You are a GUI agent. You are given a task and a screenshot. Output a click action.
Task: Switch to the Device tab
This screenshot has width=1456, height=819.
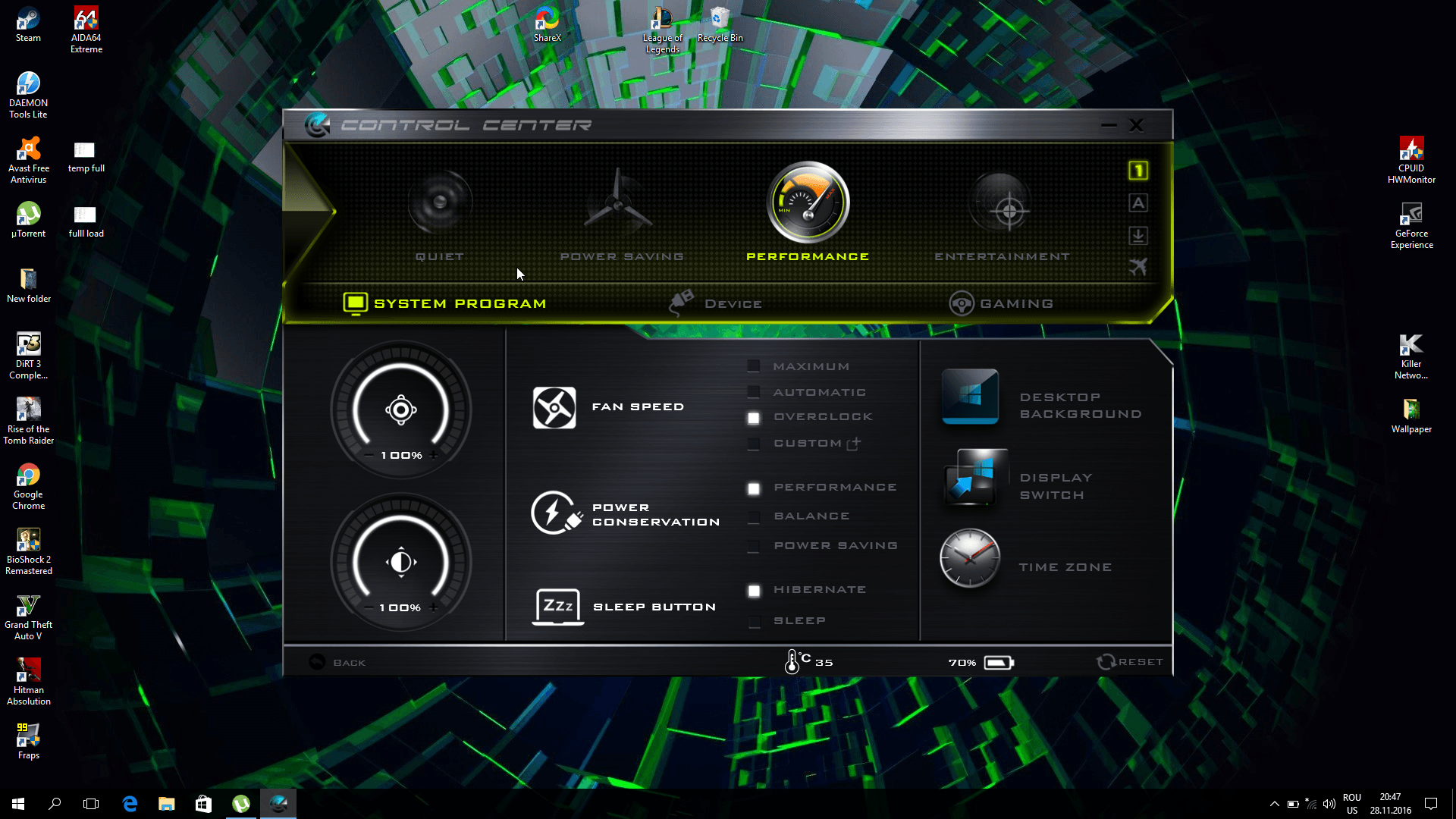717,303
